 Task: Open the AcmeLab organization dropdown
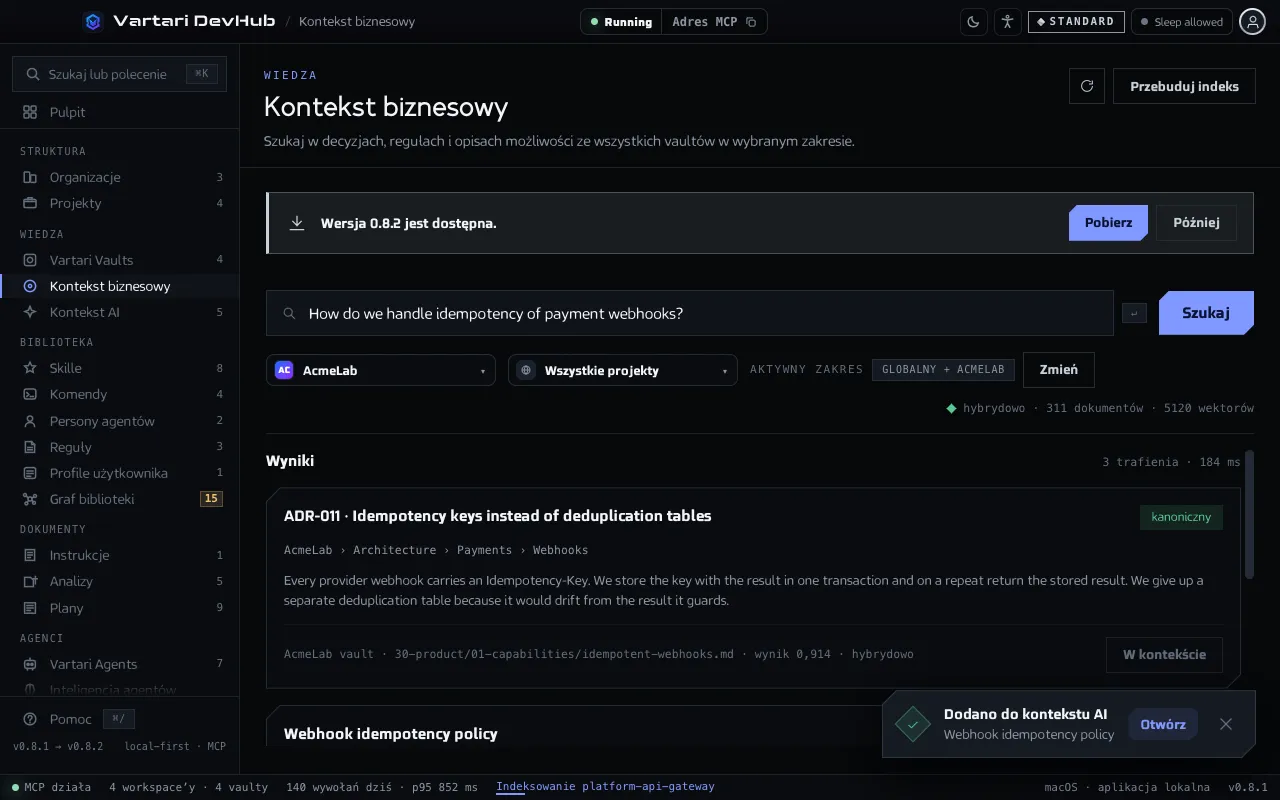point(381,370)
